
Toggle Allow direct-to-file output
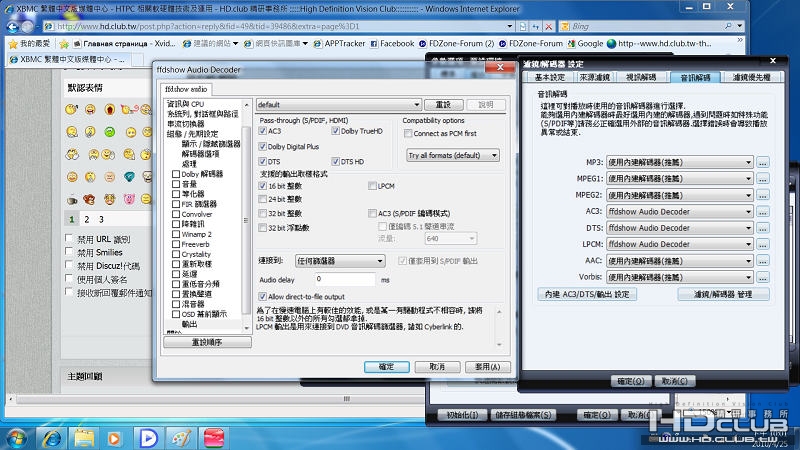[x=262, y=296]
